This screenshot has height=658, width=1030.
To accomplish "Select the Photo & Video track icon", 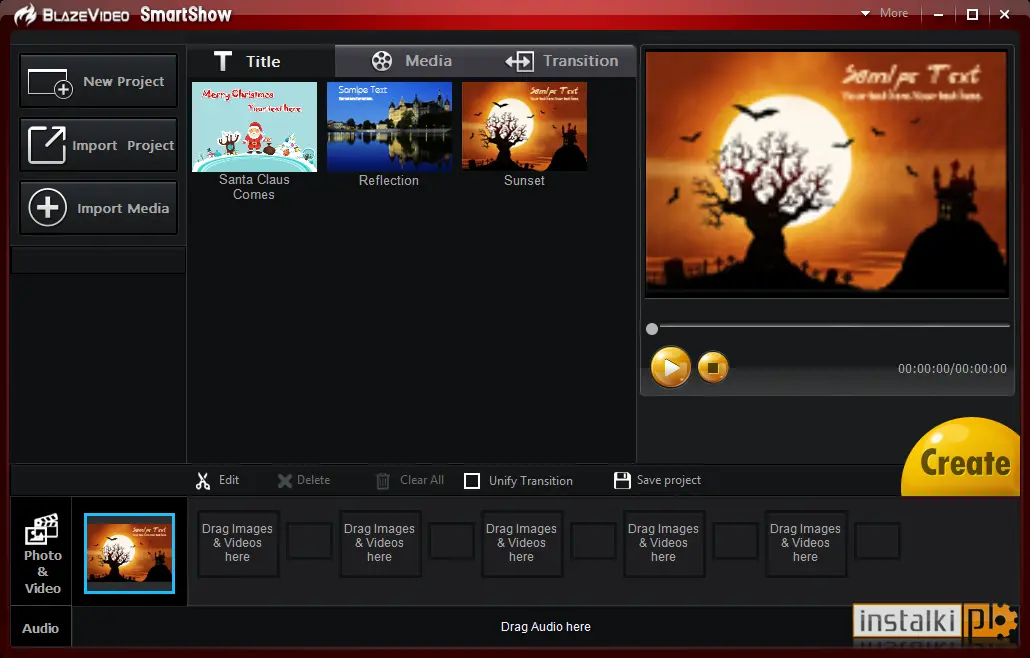I will point(41,529).
